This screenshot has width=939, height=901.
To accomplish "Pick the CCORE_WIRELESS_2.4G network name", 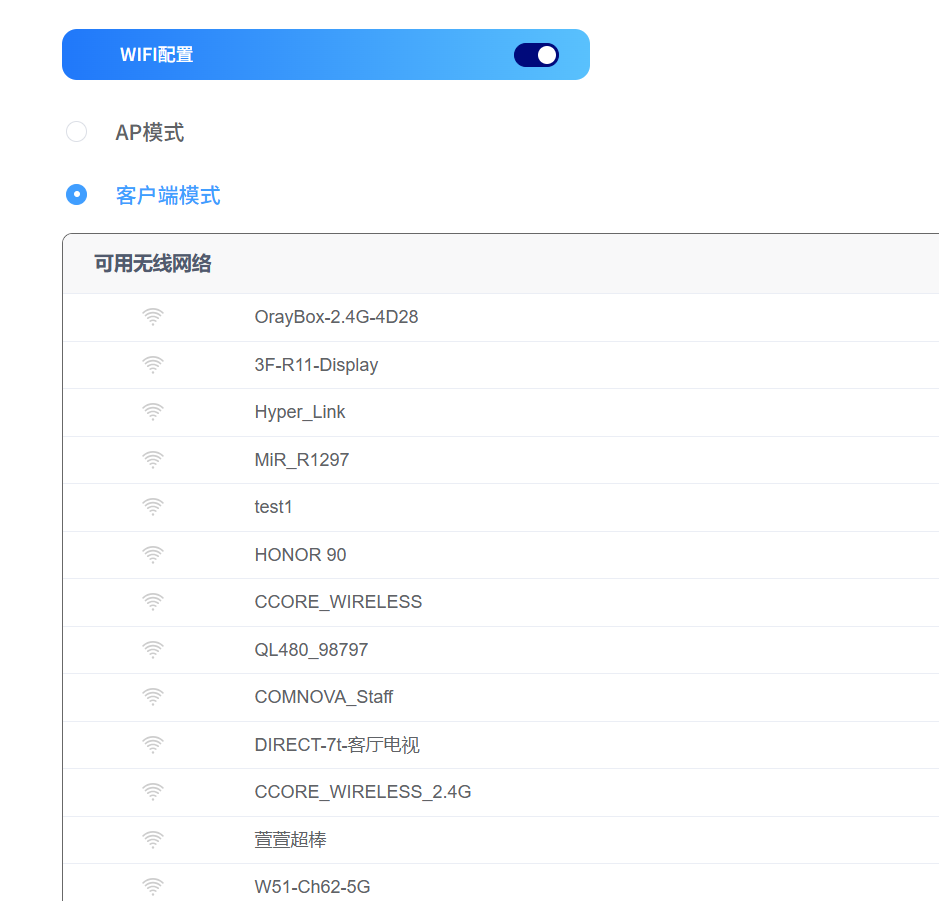I will [362, 792].
